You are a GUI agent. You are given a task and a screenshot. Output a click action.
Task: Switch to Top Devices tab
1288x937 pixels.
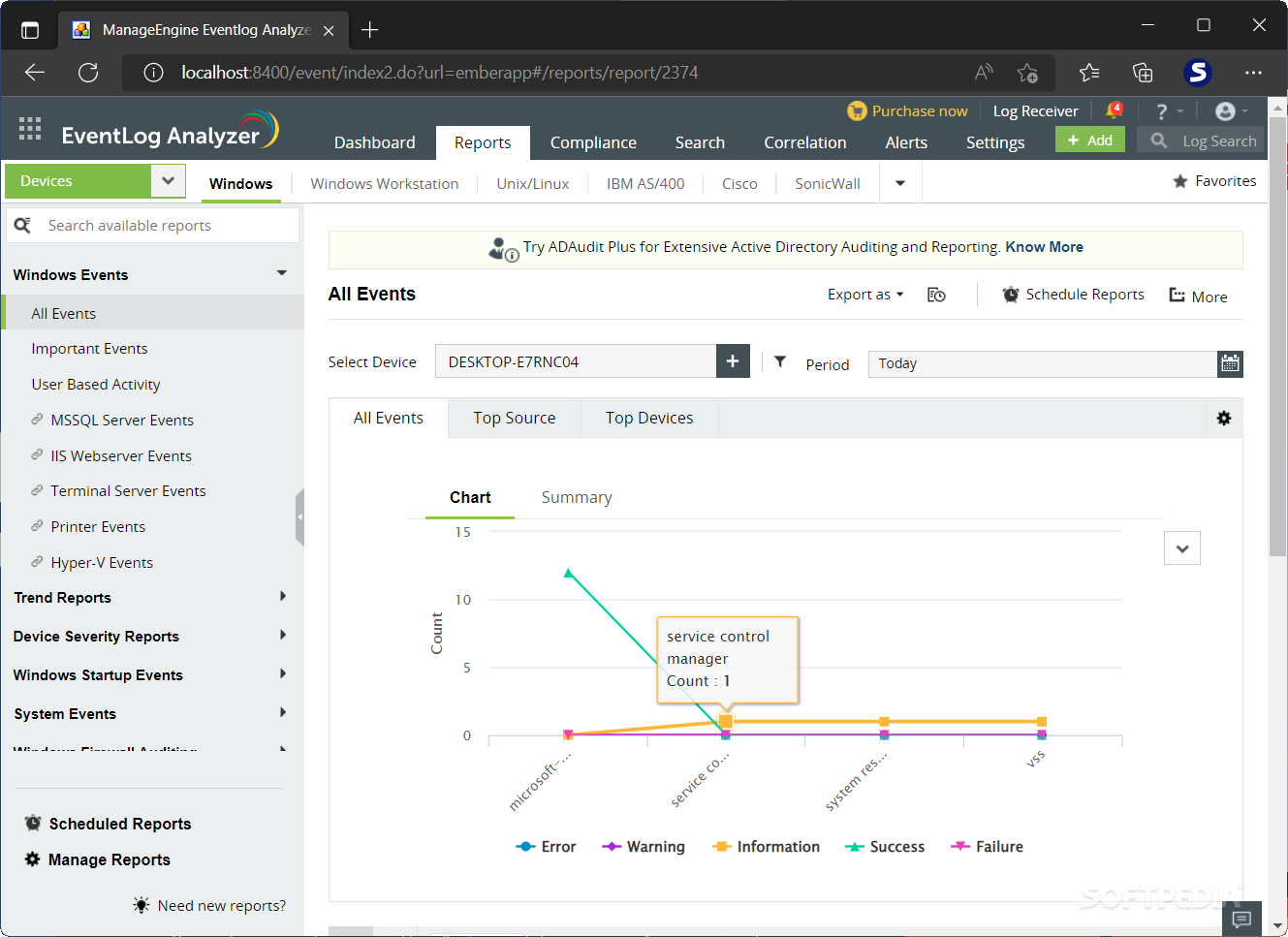click(649, 418)
